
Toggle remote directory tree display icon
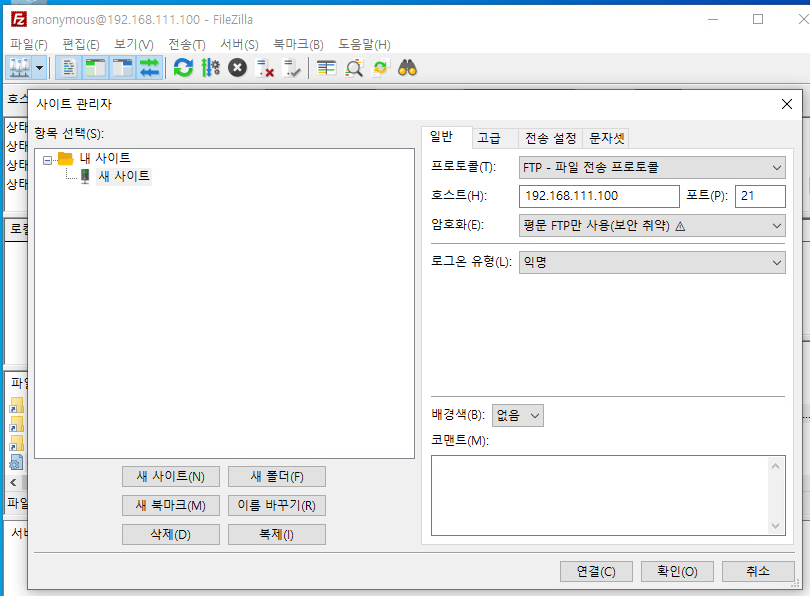(x=122, y=68)
